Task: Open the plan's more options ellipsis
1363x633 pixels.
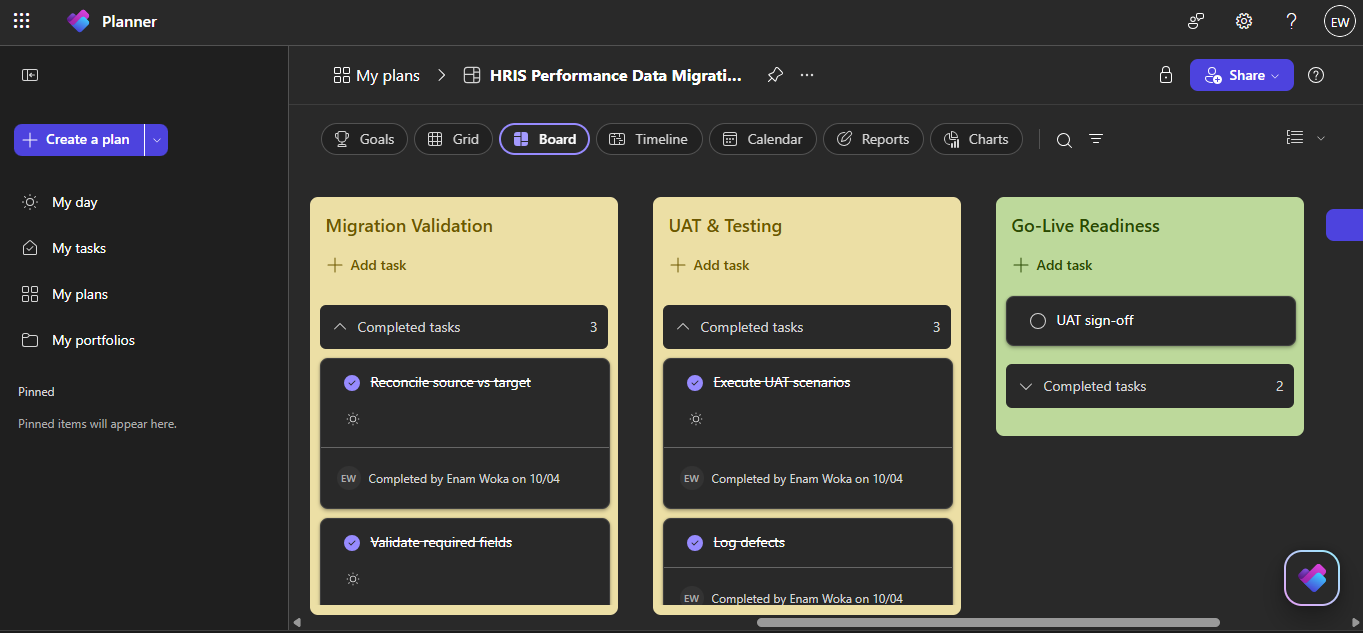Action: tap(807, 75)
